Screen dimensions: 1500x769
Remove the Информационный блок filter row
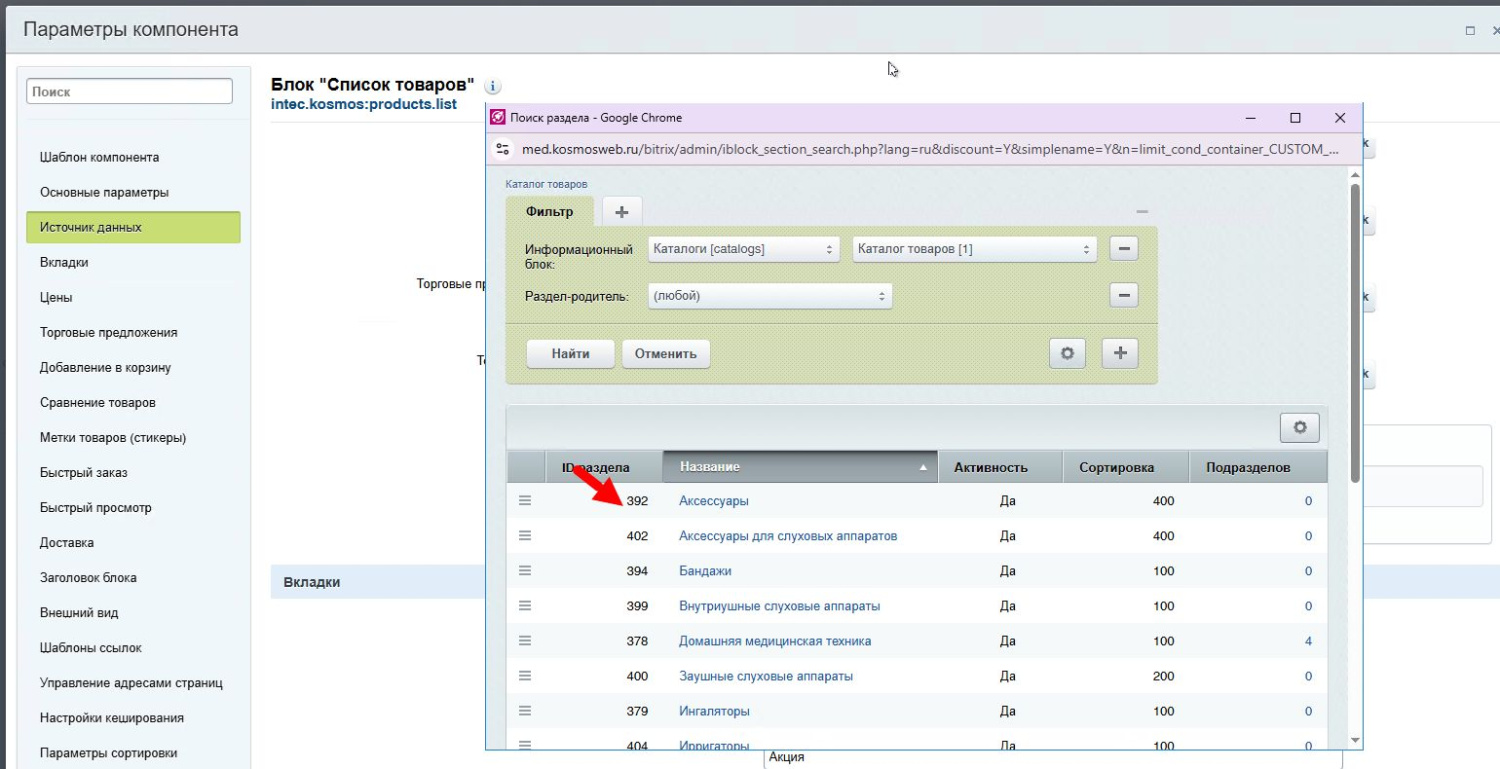tap(1124, 249)
